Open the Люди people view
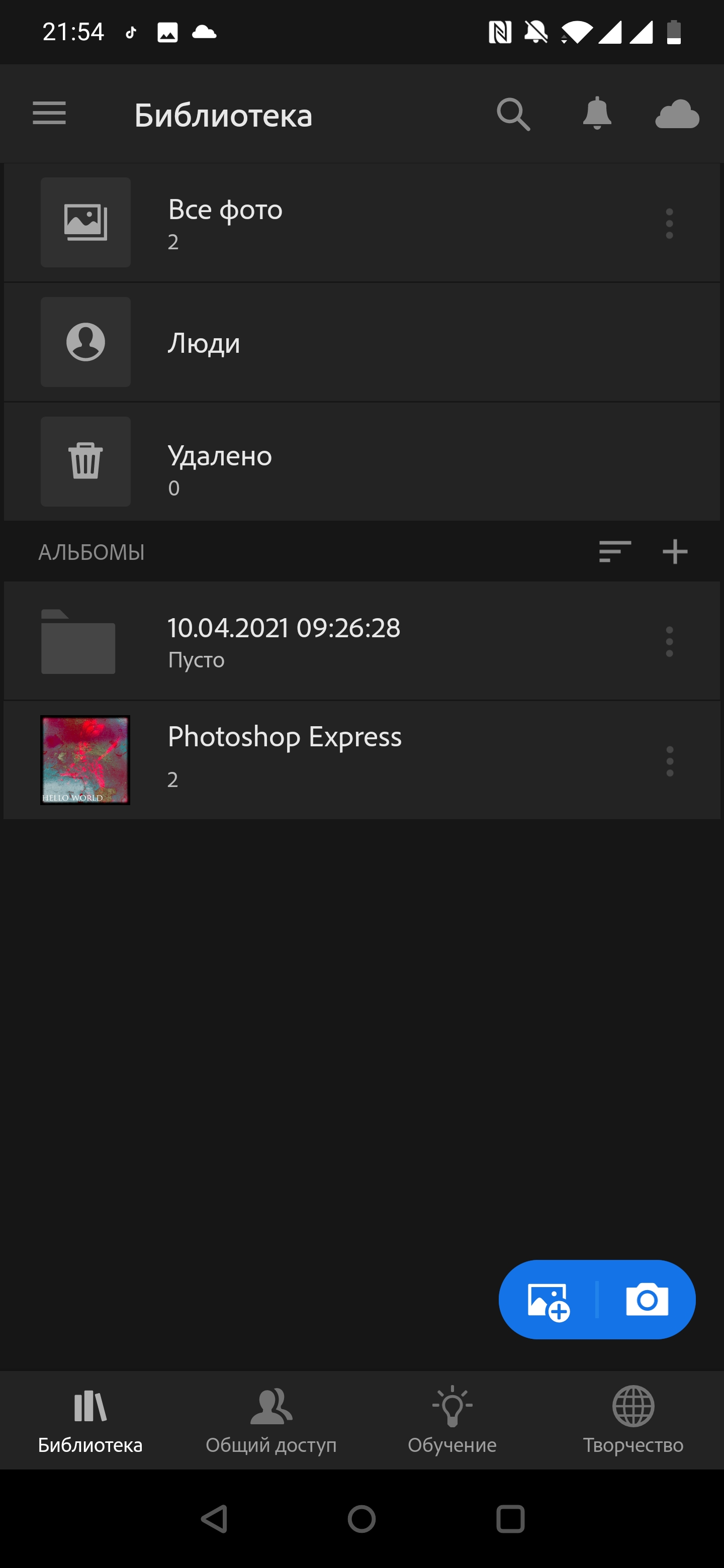724x1568 pixels. [204, 343]
